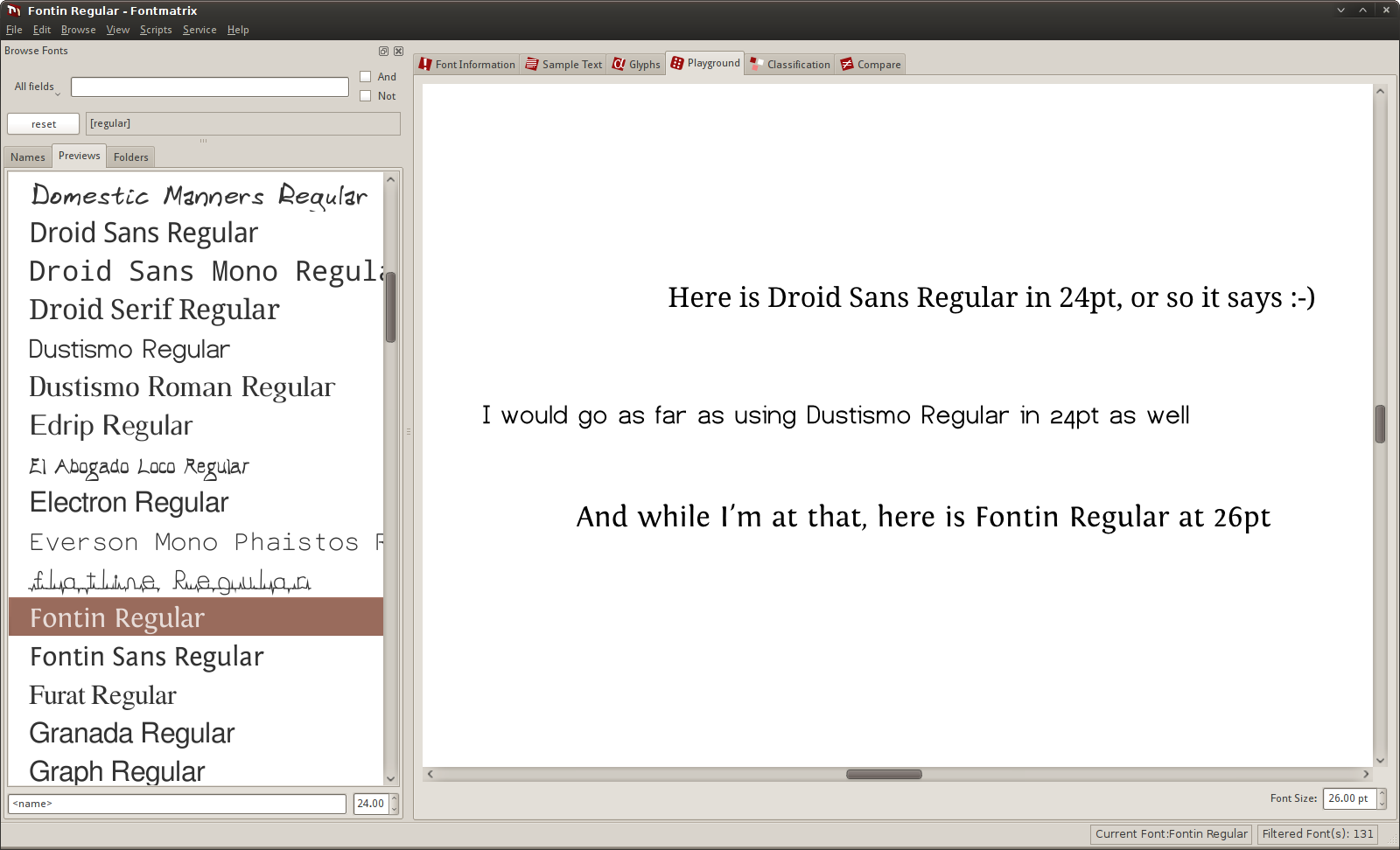Select Edrip Regular font preview
The width and height of the screenshot is (1400, 850).
[x=196, y=425]
